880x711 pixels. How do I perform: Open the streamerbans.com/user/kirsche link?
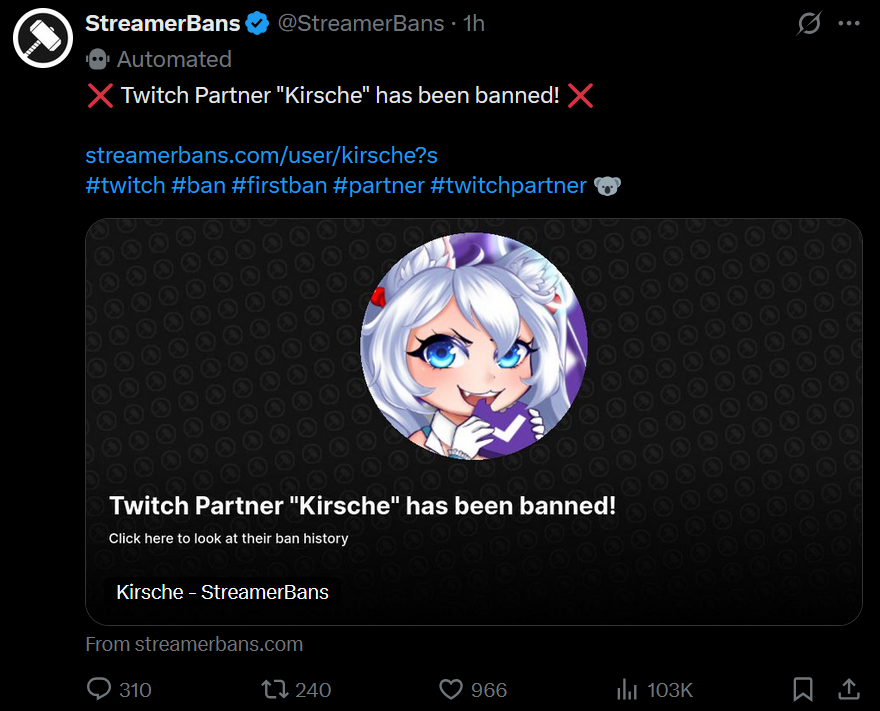pos(261,156)
